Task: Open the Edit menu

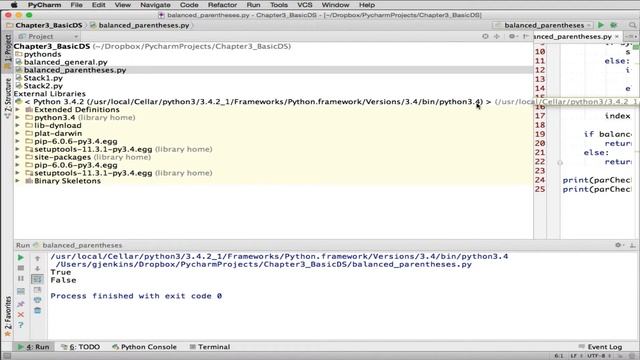Action: click(x=98, y=5)
